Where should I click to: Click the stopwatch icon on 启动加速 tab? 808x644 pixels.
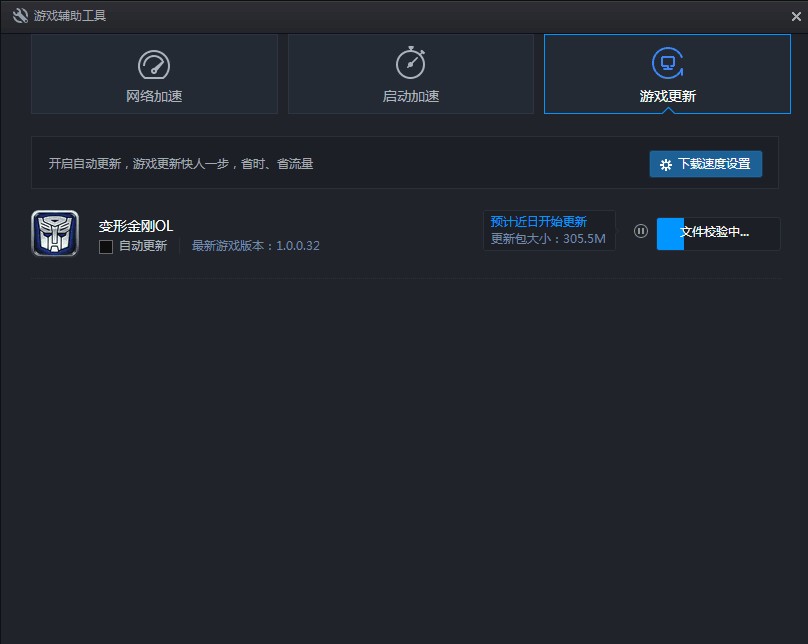point(410,62)
